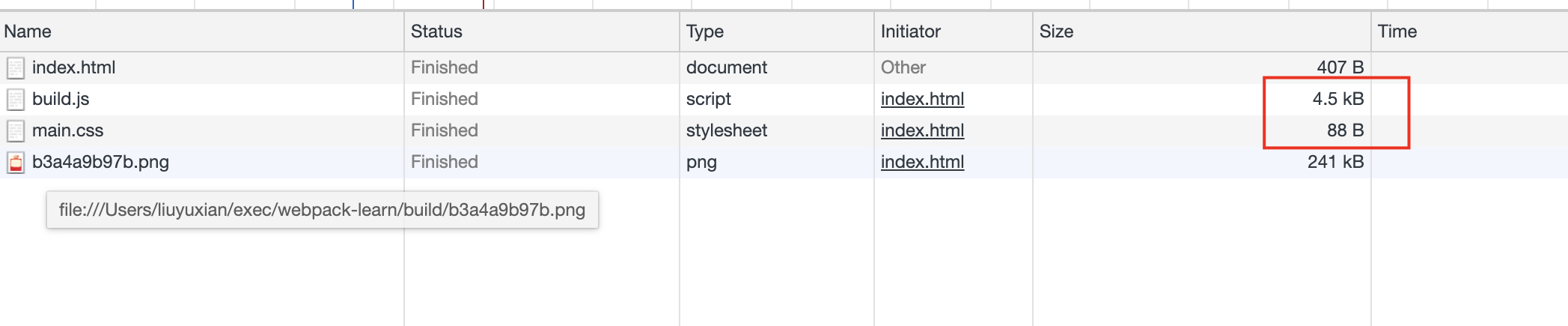Click the b3a4a9b97b.png image icon
Image resolution: width=1568 pixels, height=326 pixels.
[16, 163]
